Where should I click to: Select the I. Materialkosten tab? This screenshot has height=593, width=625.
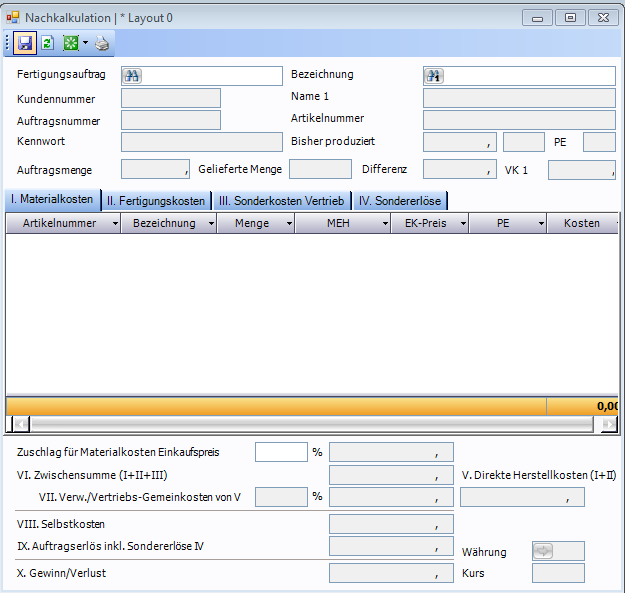coord(51,200)
